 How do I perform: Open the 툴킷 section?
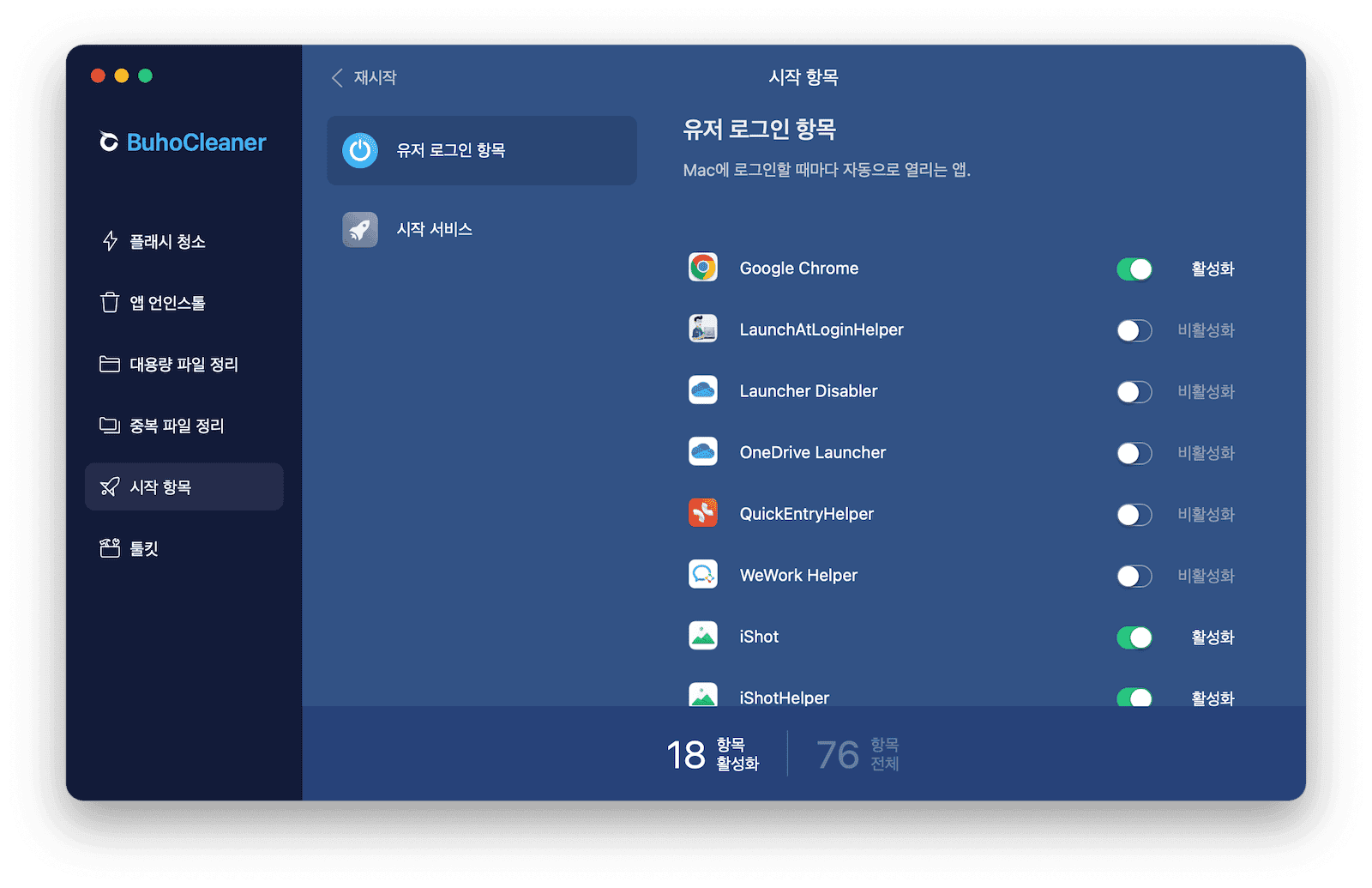click(x=184, y=548)
